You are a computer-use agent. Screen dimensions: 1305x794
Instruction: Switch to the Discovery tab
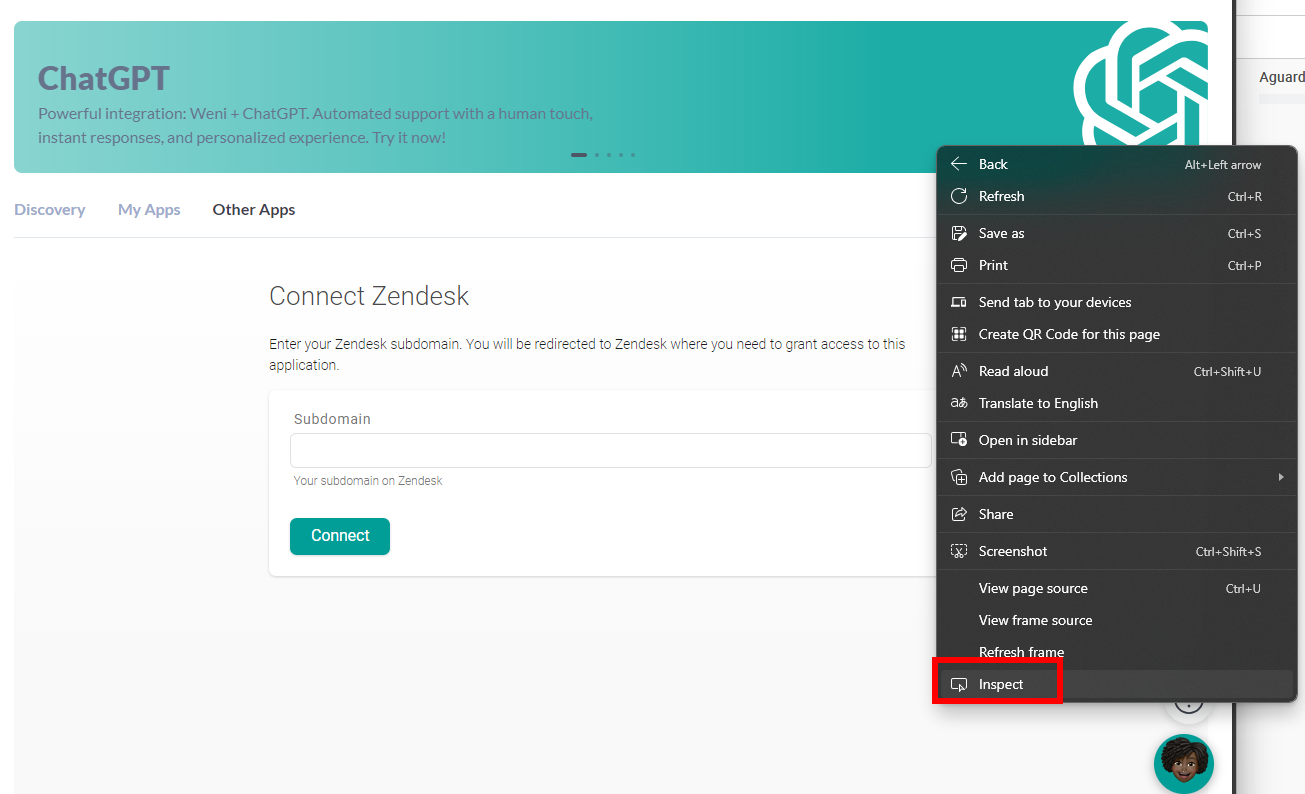49,210
